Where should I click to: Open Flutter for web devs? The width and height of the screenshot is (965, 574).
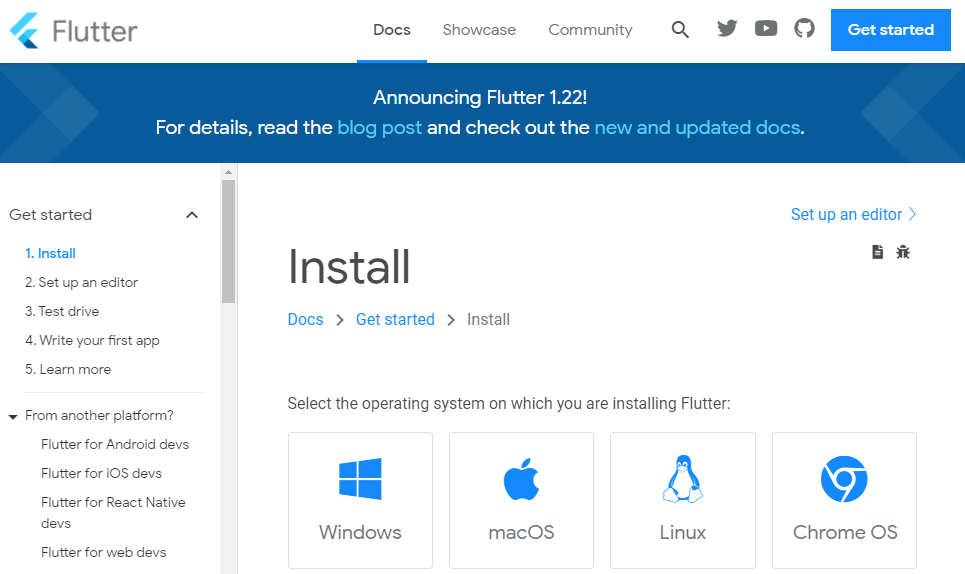pos(103,552)
